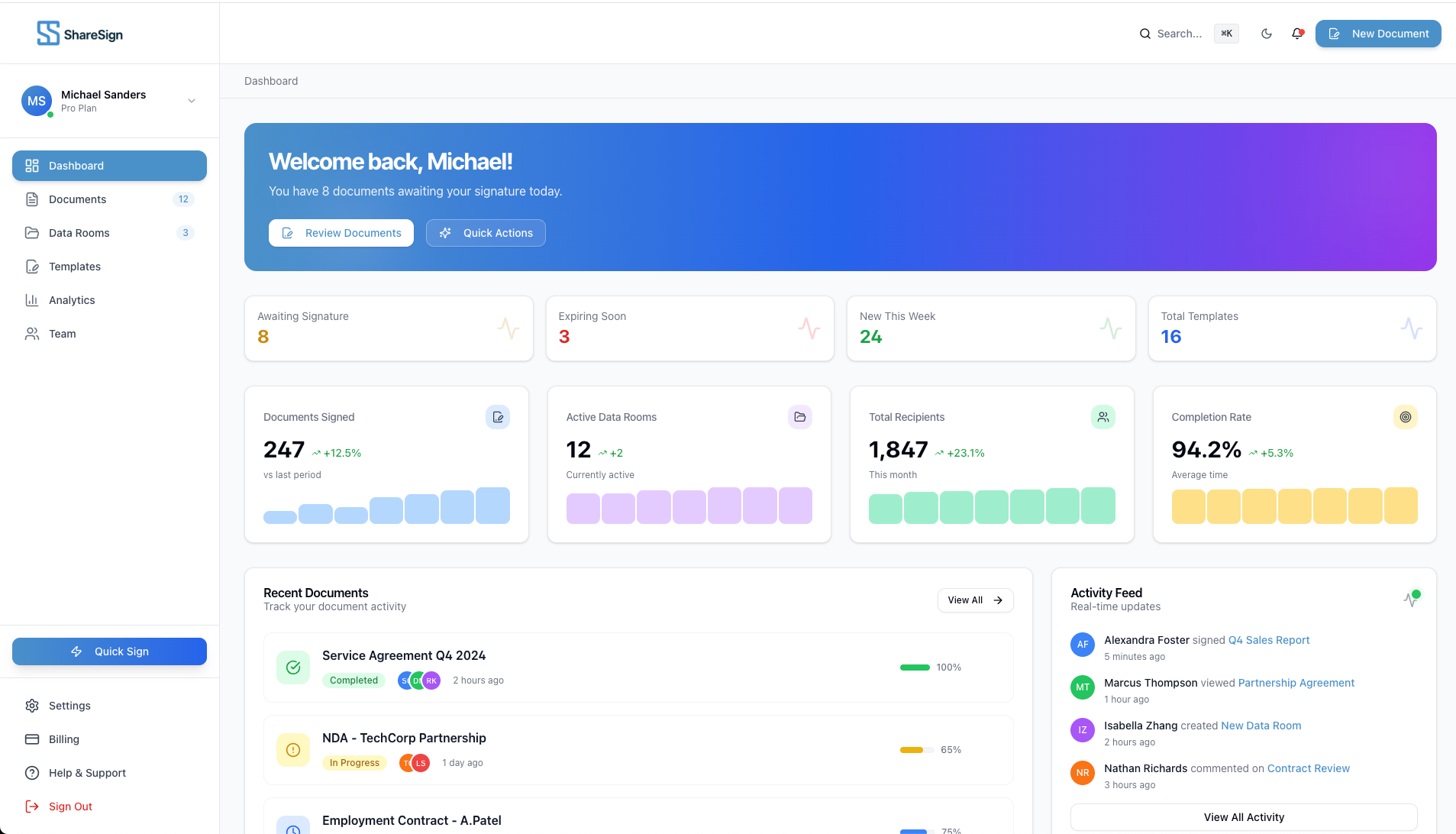Open Analytics via the chart icon
The width and height of the screenshot is (1456, 834).
[31, 300]
